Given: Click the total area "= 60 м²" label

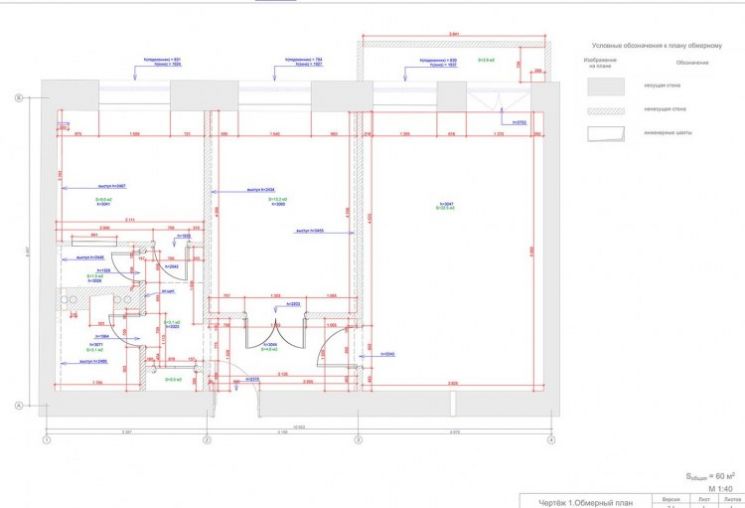Looking at the screenshot, I should 710,476.
